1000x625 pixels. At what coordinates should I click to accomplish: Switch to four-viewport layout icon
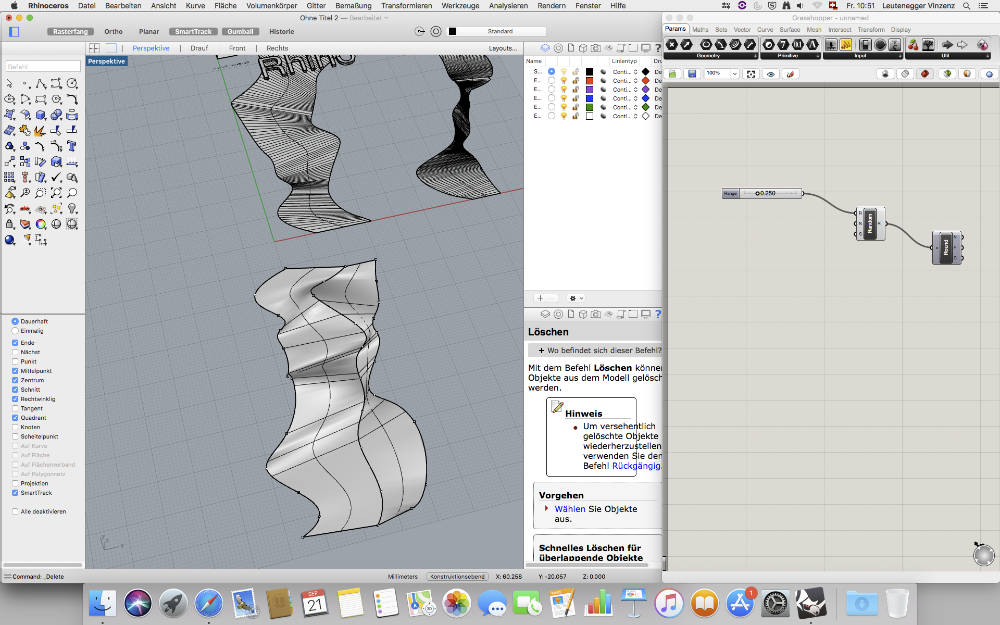(x=94, y=48)
